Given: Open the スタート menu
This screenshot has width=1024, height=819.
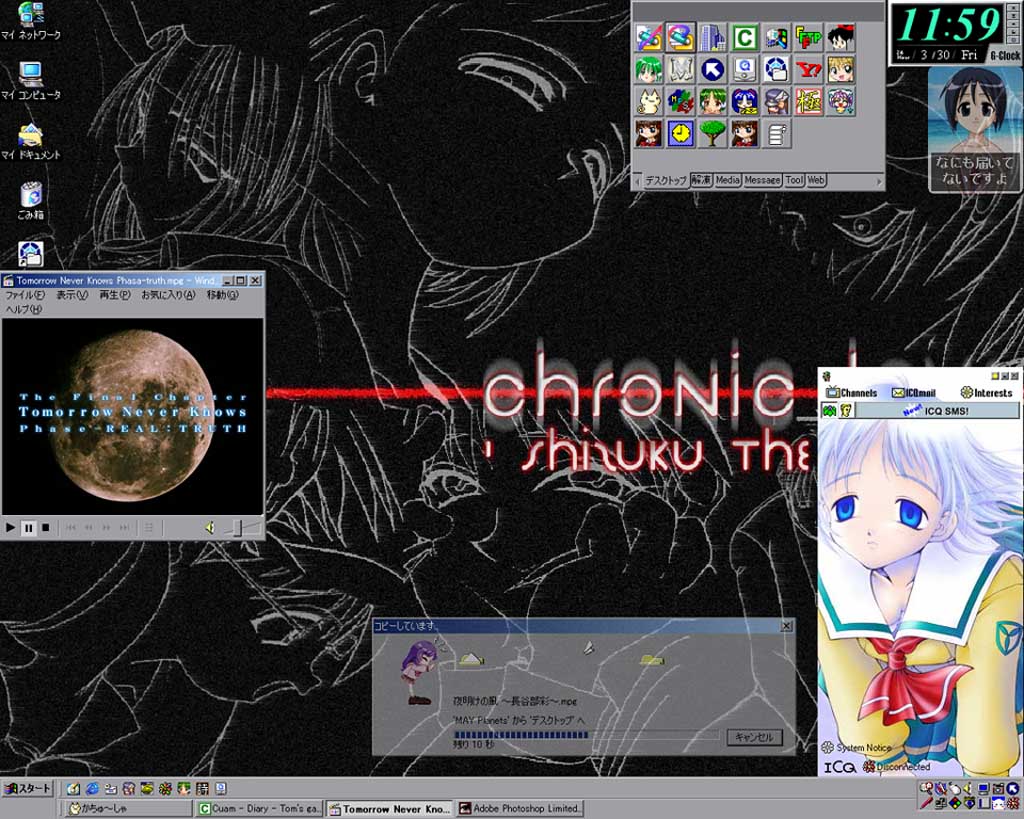Looking at the screenshot, I should click(x=27, y=788).
